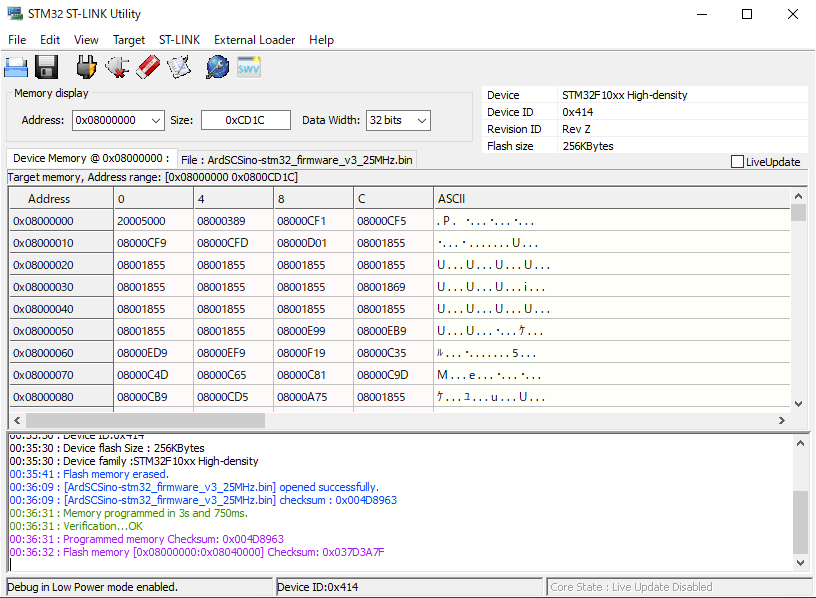Viewport: 816px width, 598px height.
Task: Click the ST-LINK Utility title bar icon
Action: 15,14
